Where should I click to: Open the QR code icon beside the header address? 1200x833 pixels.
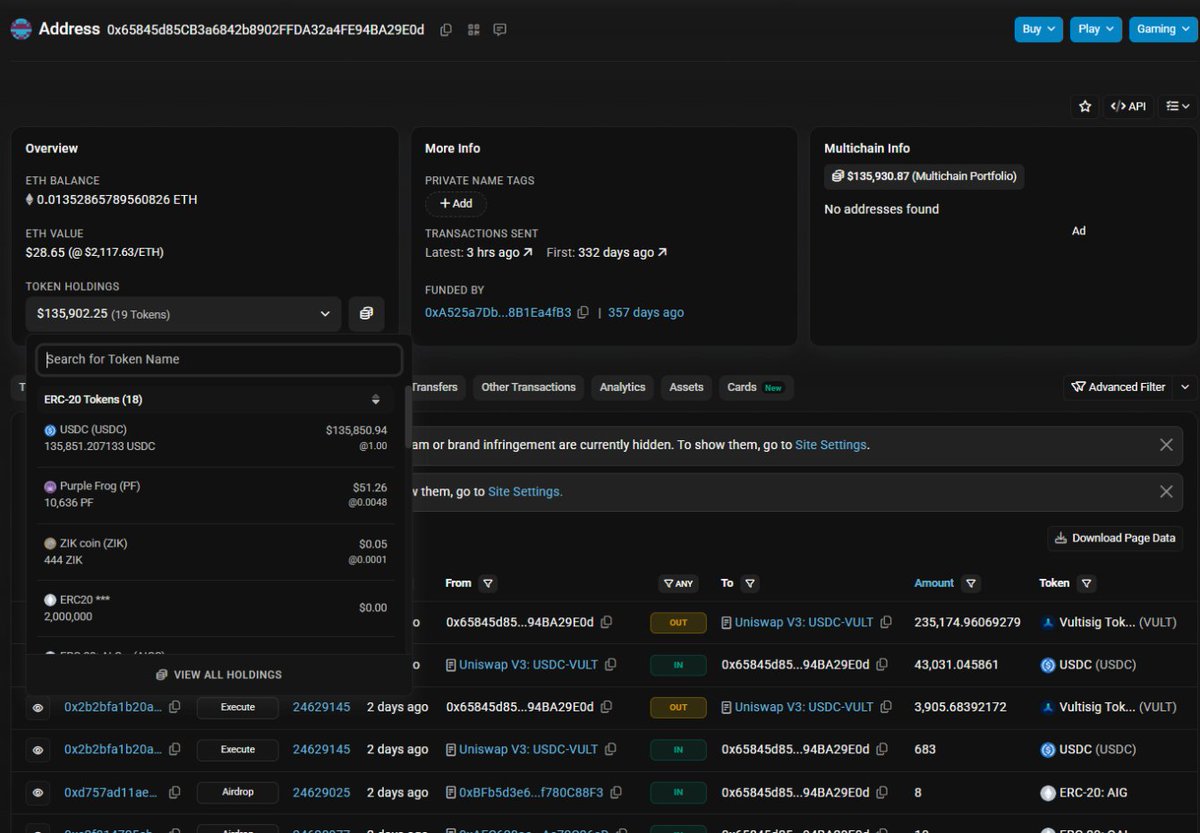pos(473,30)
